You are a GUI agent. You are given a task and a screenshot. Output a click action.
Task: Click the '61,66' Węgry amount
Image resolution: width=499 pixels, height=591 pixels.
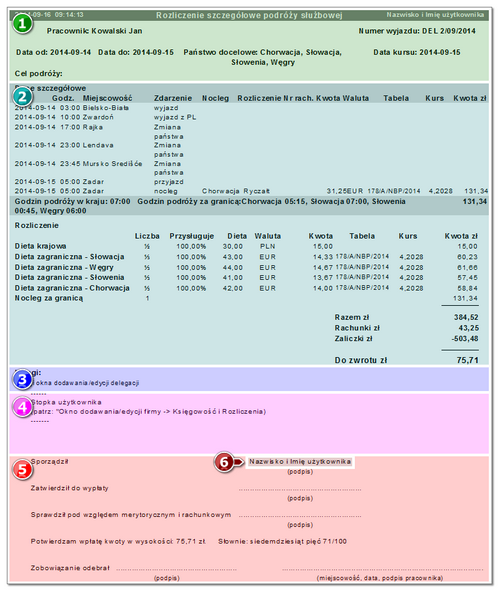pyautogui.click(x=467, y=268)
